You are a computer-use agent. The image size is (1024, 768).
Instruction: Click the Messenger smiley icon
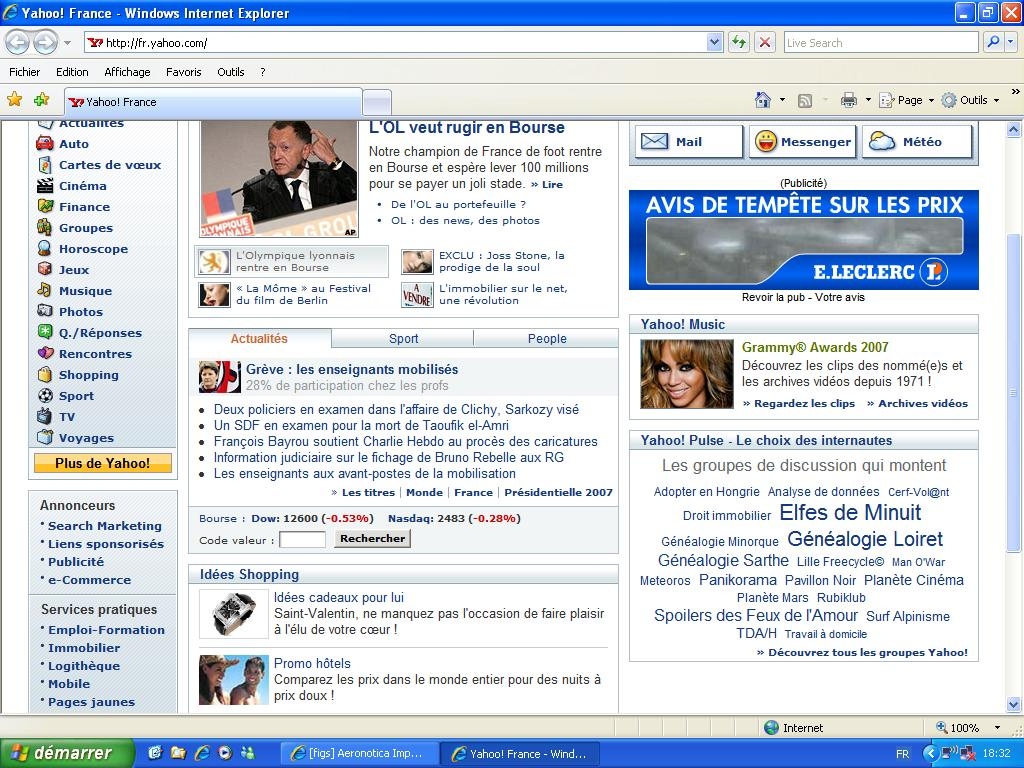click(765, 141)
